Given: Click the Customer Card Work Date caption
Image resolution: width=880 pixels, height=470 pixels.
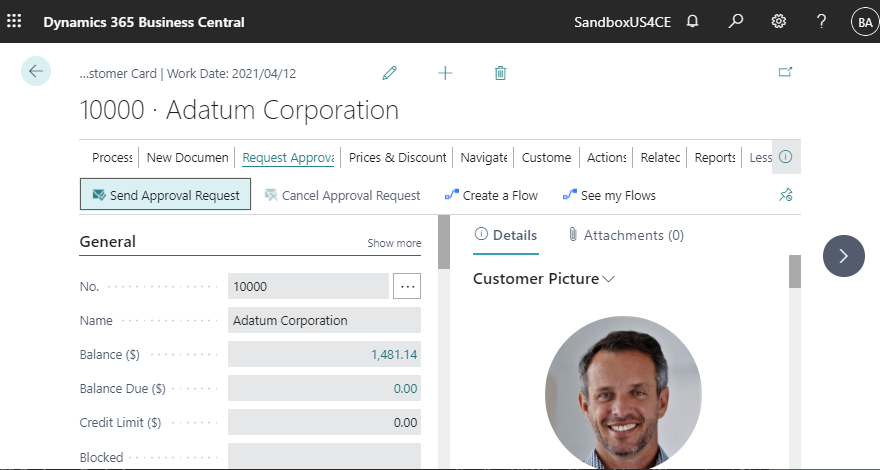Looking at the screenshot, I should coord(187,74).
